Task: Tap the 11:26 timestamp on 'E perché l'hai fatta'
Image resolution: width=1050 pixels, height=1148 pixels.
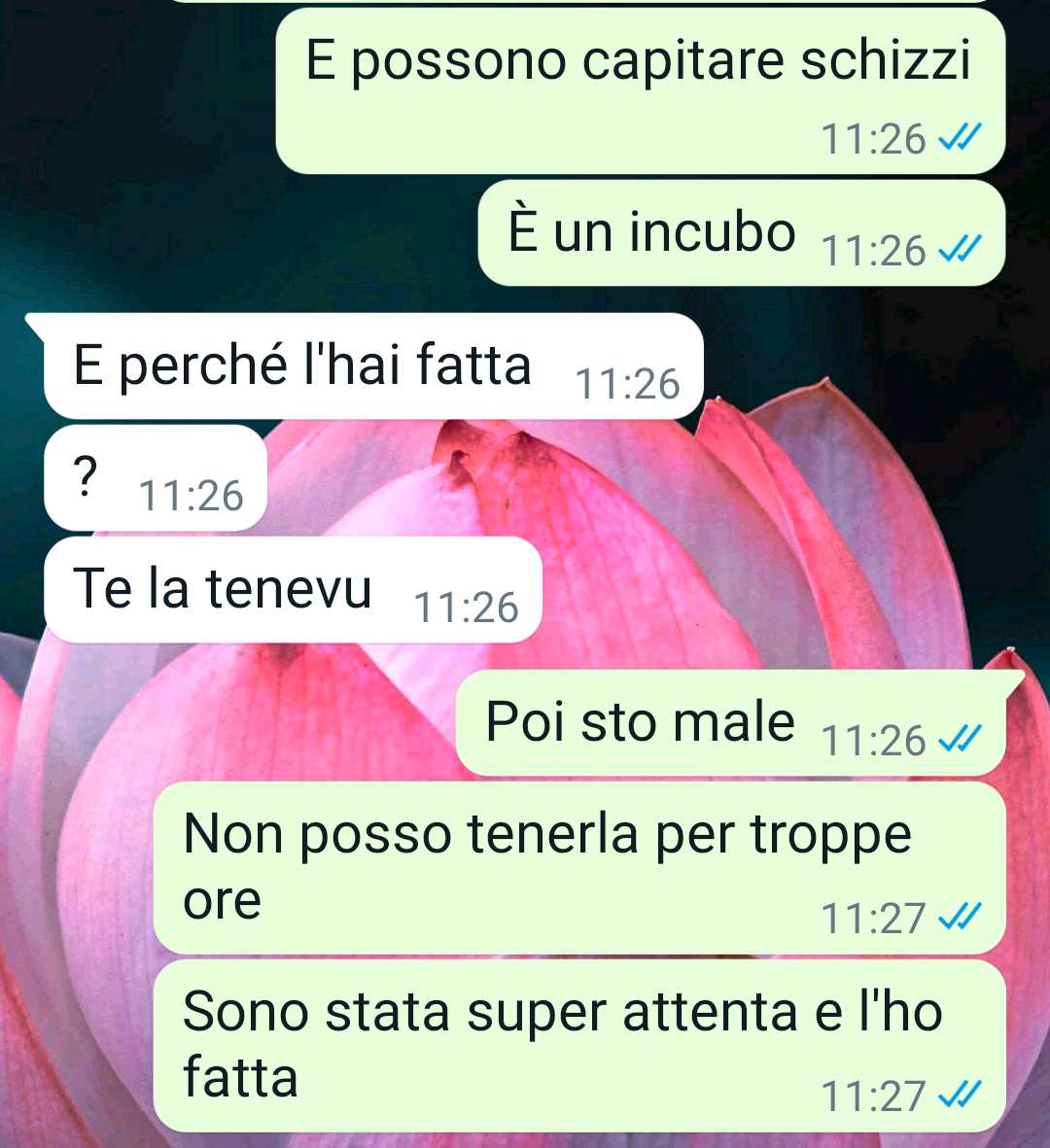Action: 627,384
